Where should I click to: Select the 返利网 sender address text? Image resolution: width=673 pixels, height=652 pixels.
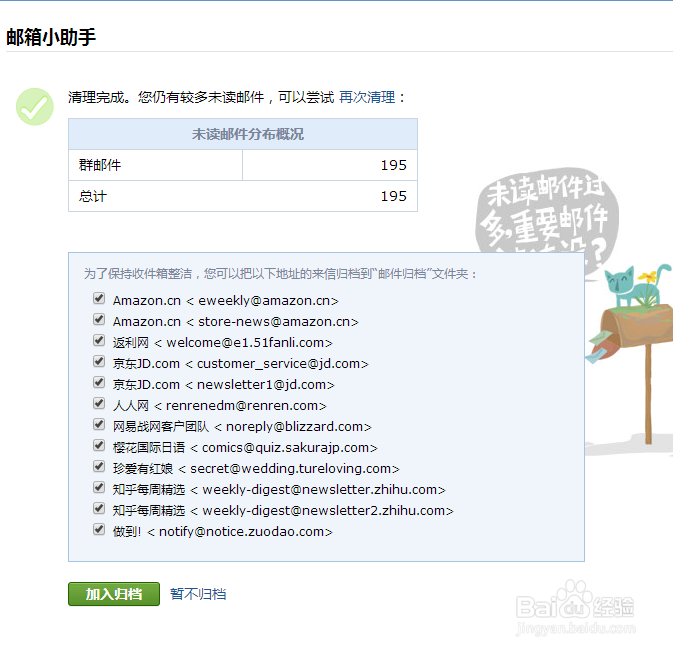pos(223,343)
